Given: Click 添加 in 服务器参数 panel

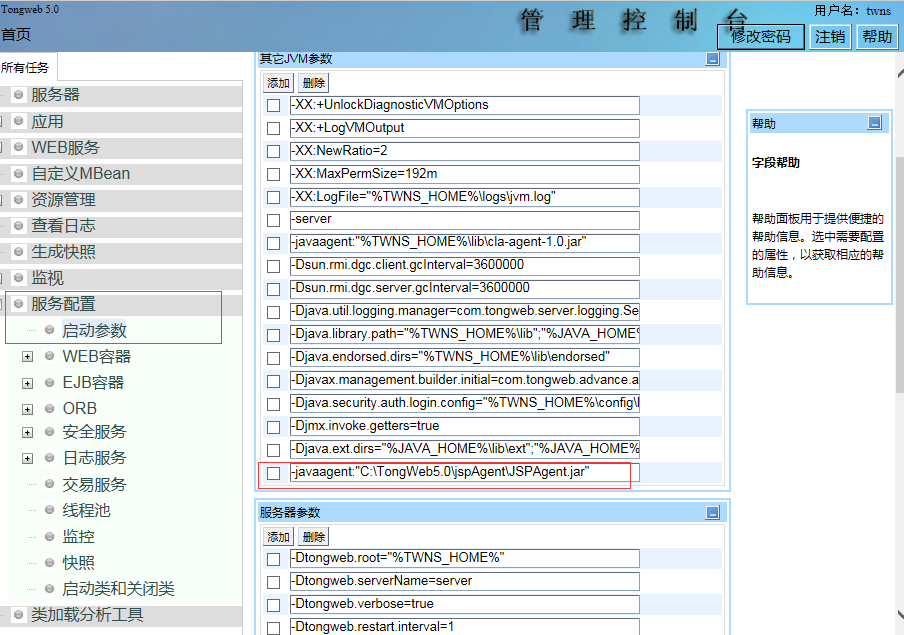Looking at the screenshot, I should pos(278,537).
